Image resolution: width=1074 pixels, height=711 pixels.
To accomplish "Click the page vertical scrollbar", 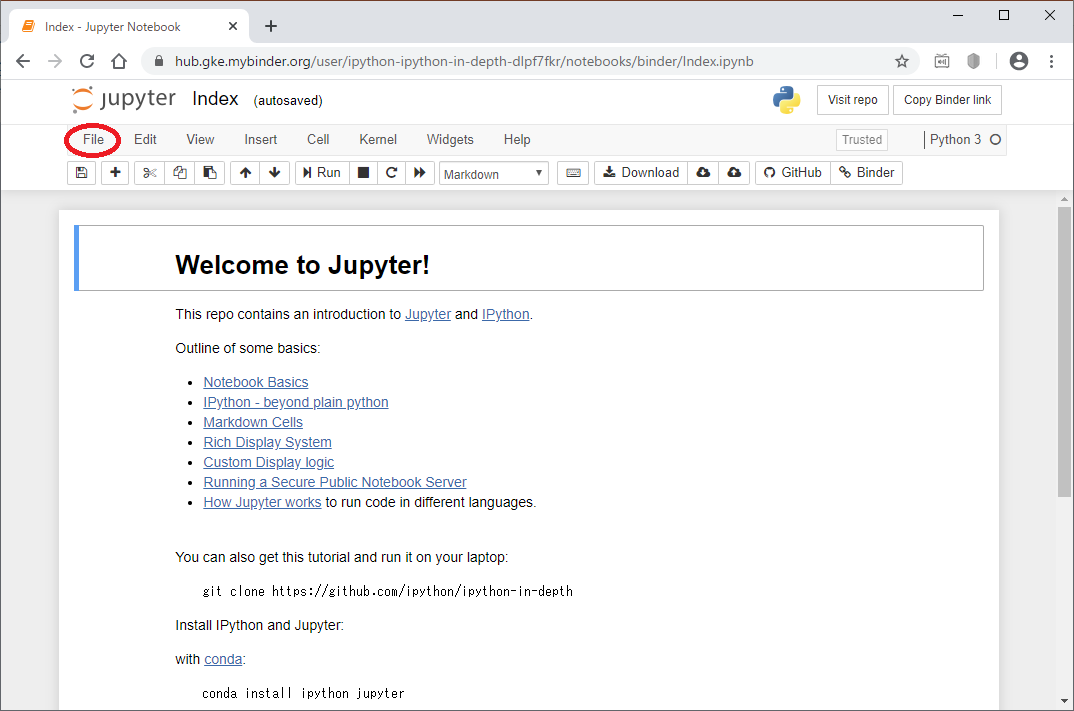I will pyautogui.click(x=1064, y=350).
